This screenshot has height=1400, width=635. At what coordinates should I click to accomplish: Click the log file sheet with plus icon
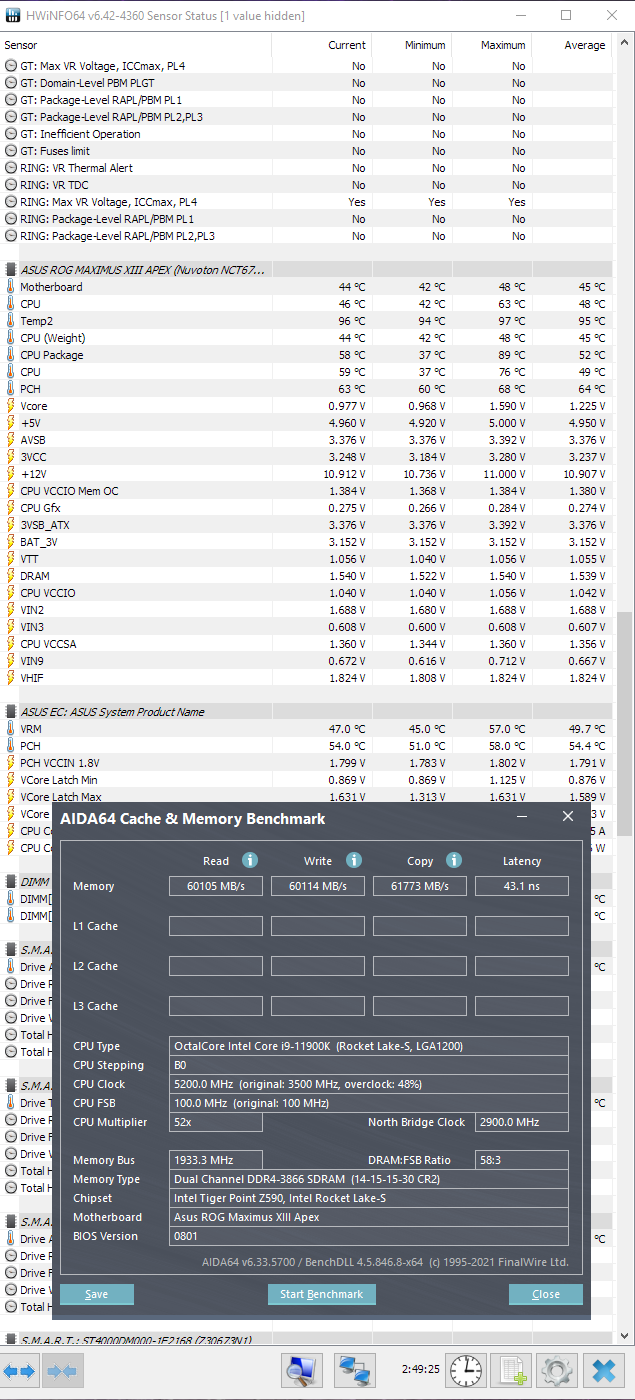click(x=513, y=1370)
